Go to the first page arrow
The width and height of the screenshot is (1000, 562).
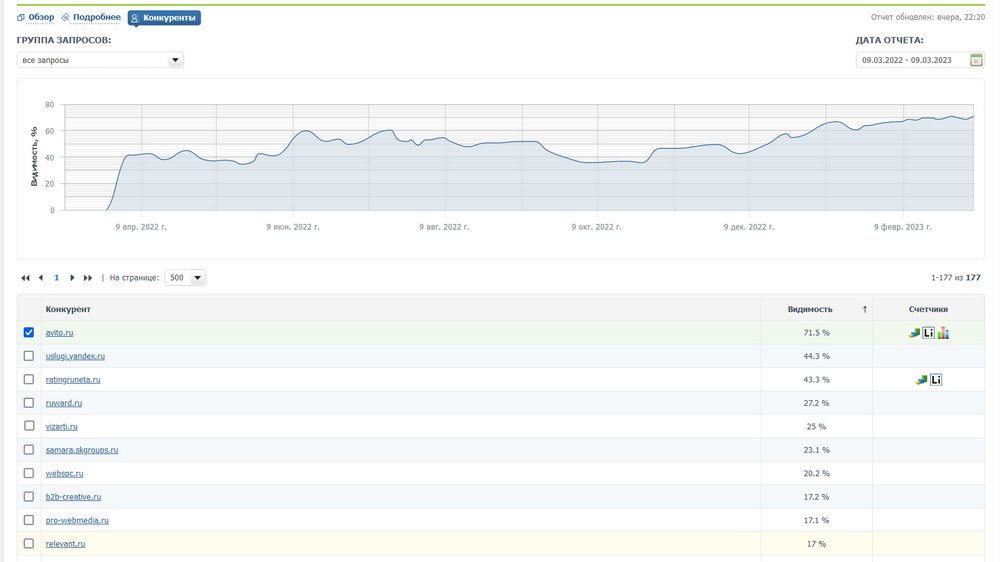[x=25, y=278]
